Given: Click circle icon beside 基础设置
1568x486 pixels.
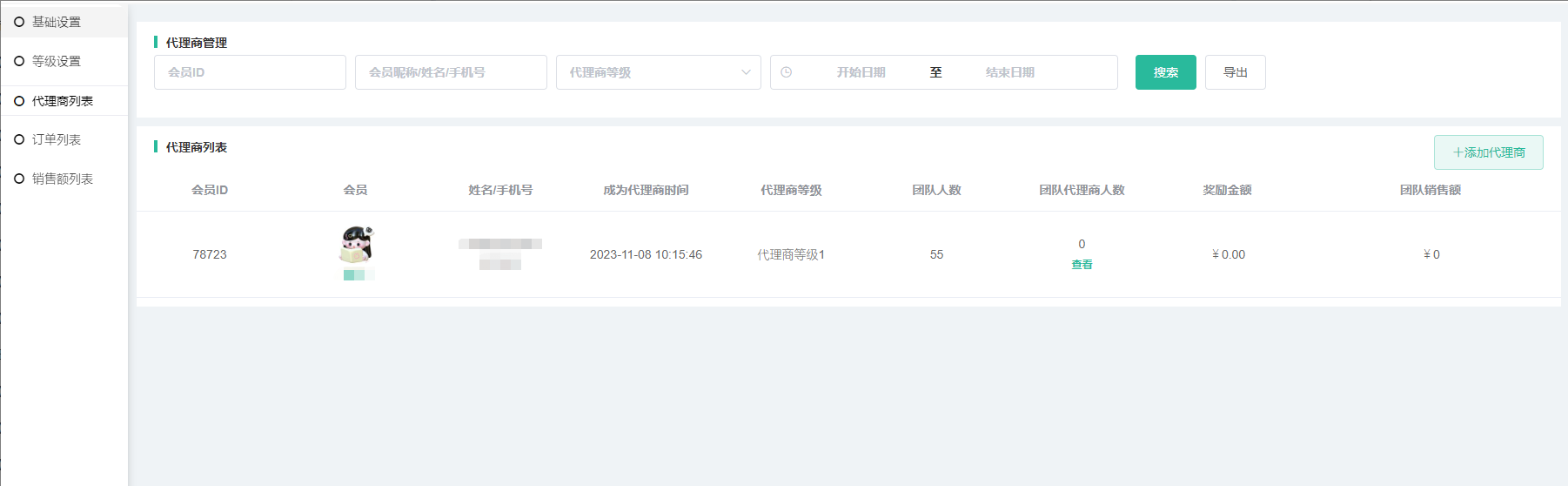Looking at the screenshot, I should [x=19, y=22].
